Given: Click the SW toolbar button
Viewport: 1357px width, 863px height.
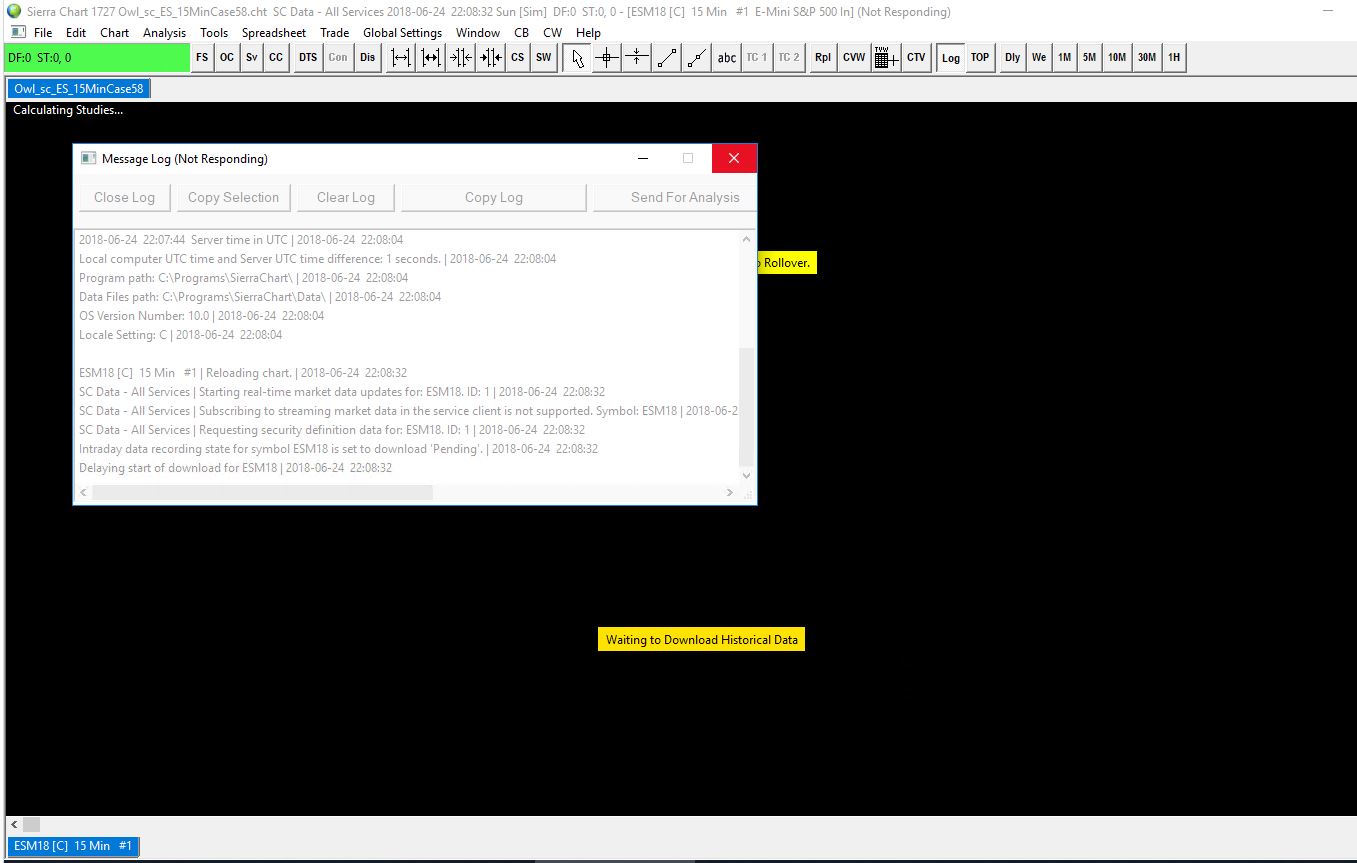Looking at the screenshot, I should coord(543,58).
